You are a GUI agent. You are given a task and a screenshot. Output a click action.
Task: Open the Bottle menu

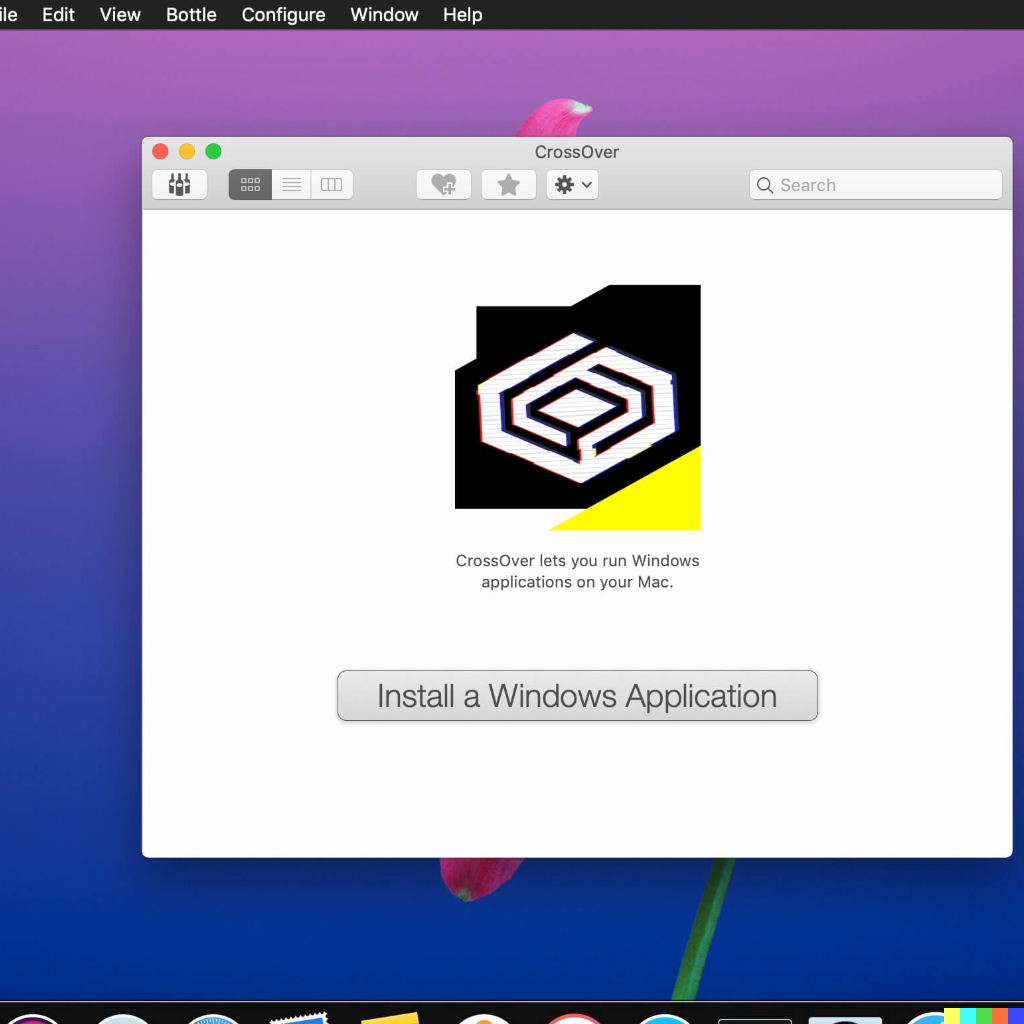[191, 14]
